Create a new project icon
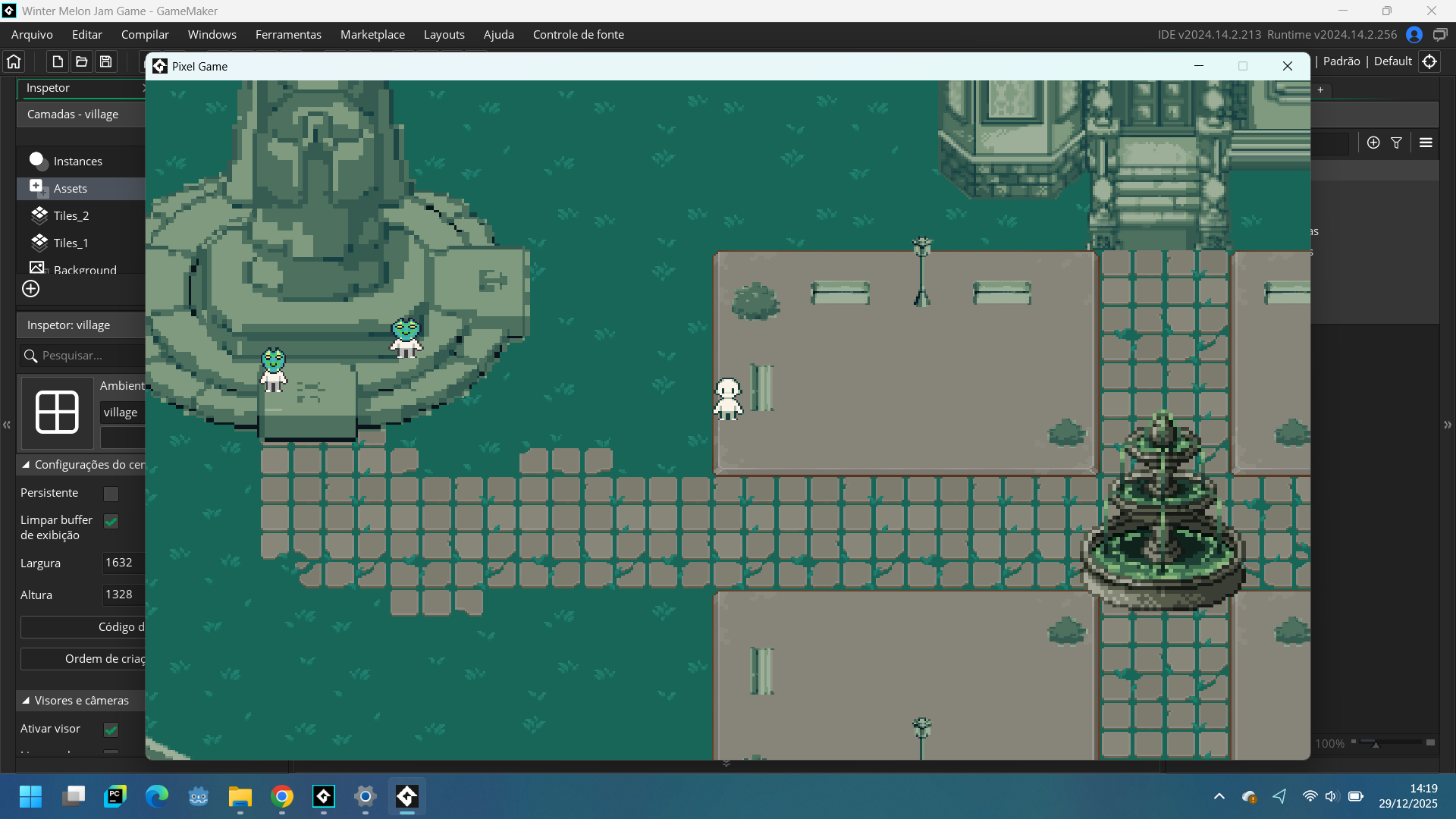Image resolution: width=1456 pixels, height=819 pixels. [57, 61]
